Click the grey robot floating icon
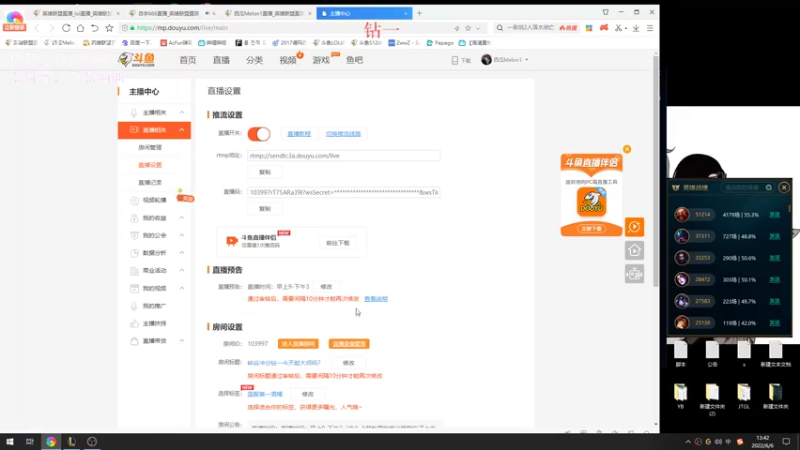The width and height of the screenshot is (800, 450). coord(634,274)
